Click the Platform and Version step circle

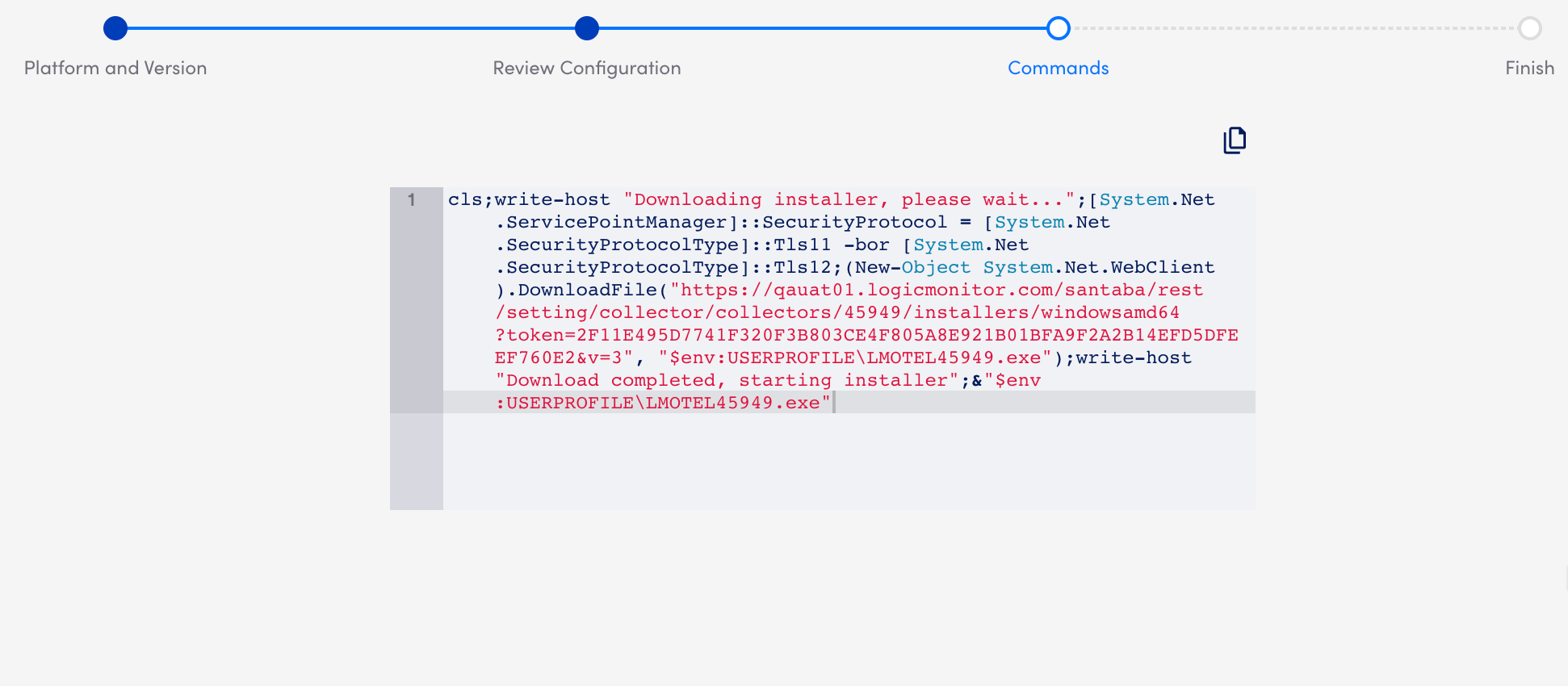115,28
